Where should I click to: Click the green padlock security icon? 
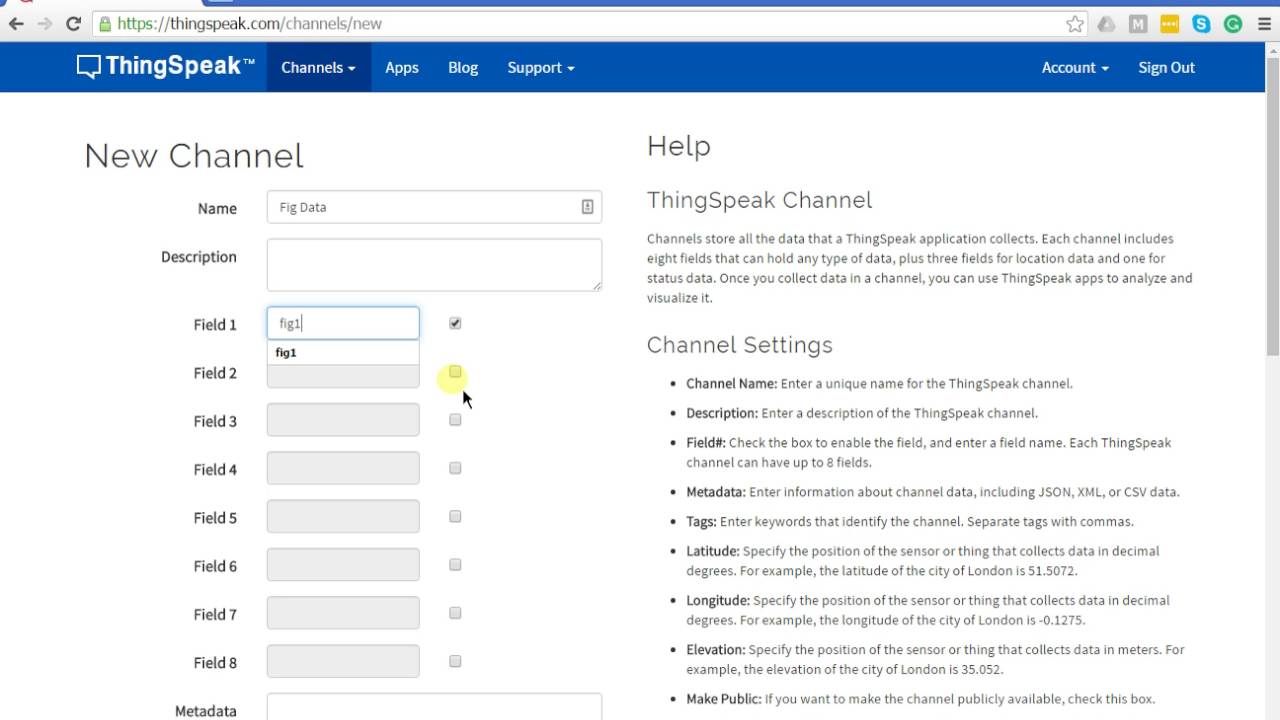105,24
